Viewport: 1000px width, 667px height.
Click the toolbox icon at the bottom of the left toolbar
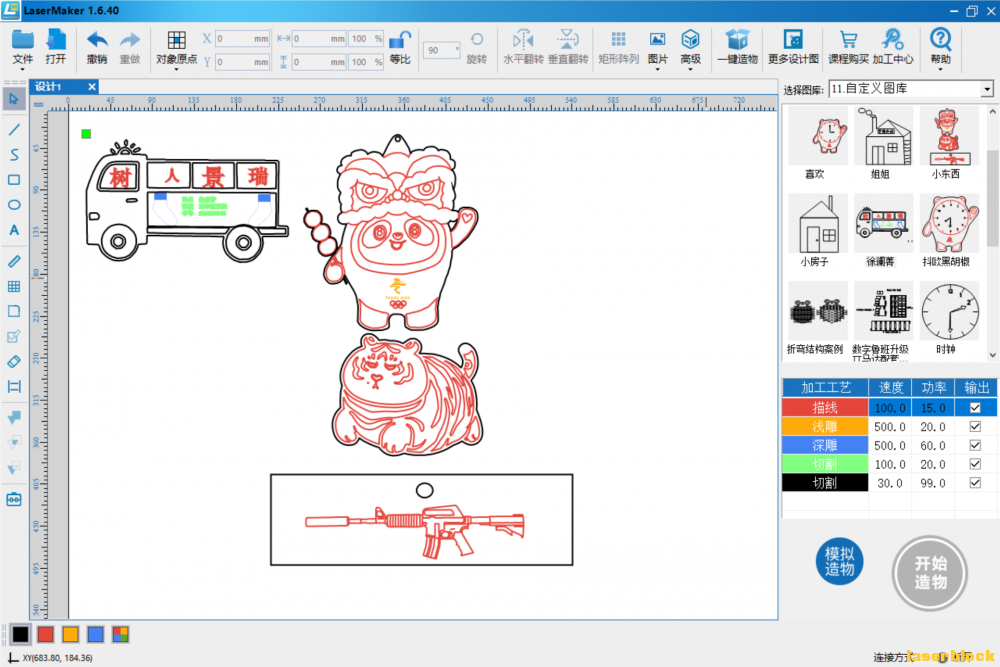[14, 499]
